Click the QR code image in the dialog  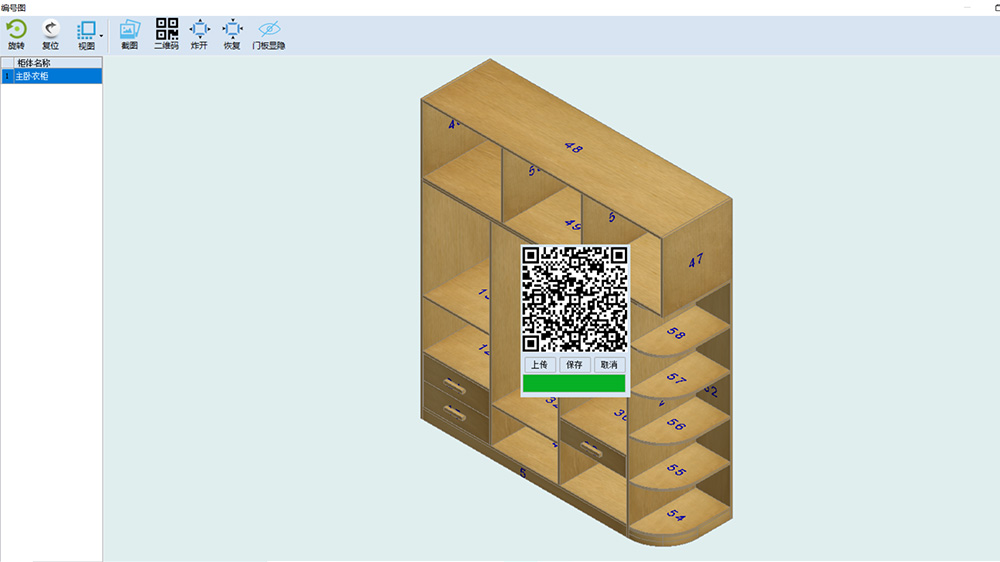pyautogui.click(x=574, y=299)
